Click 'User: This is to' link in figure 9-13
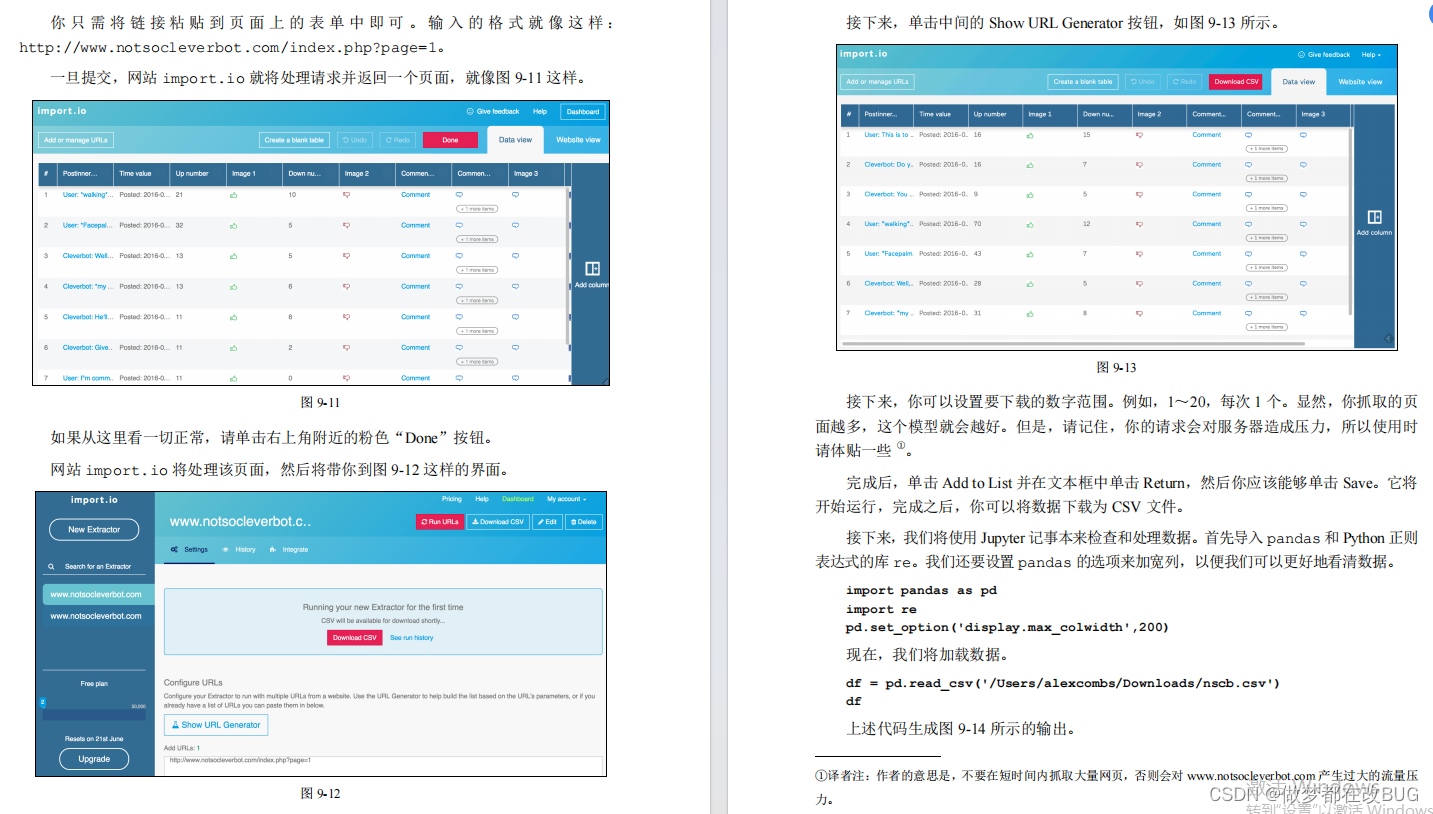This screenshot has width=1433, height=814. [887, 135]
